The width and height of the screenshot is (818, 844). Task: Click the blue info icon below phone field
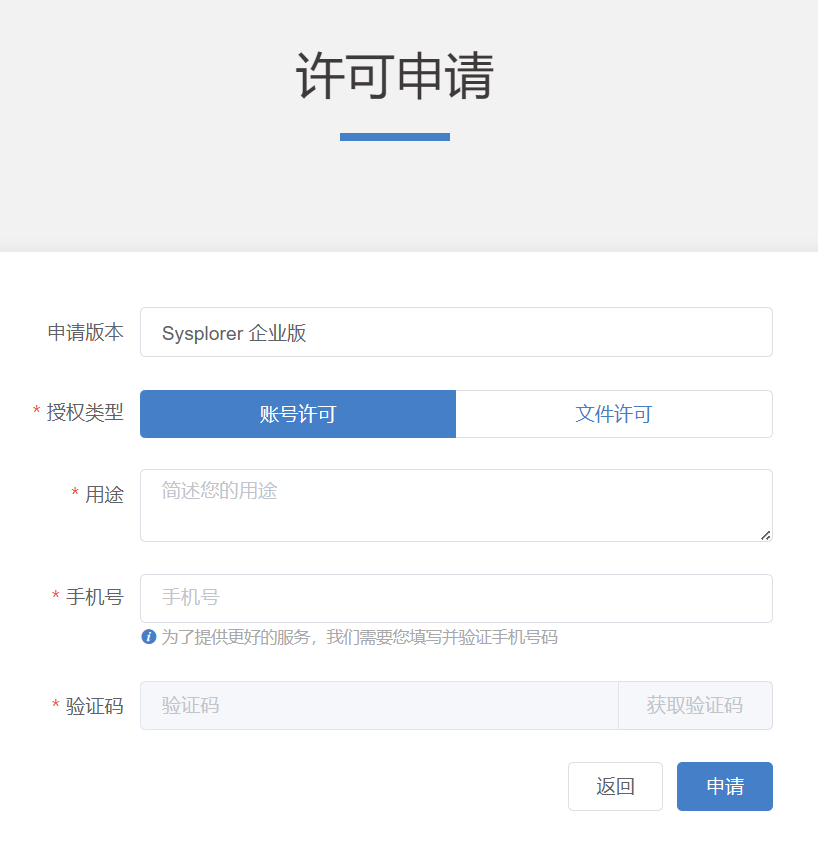[149, 637]
